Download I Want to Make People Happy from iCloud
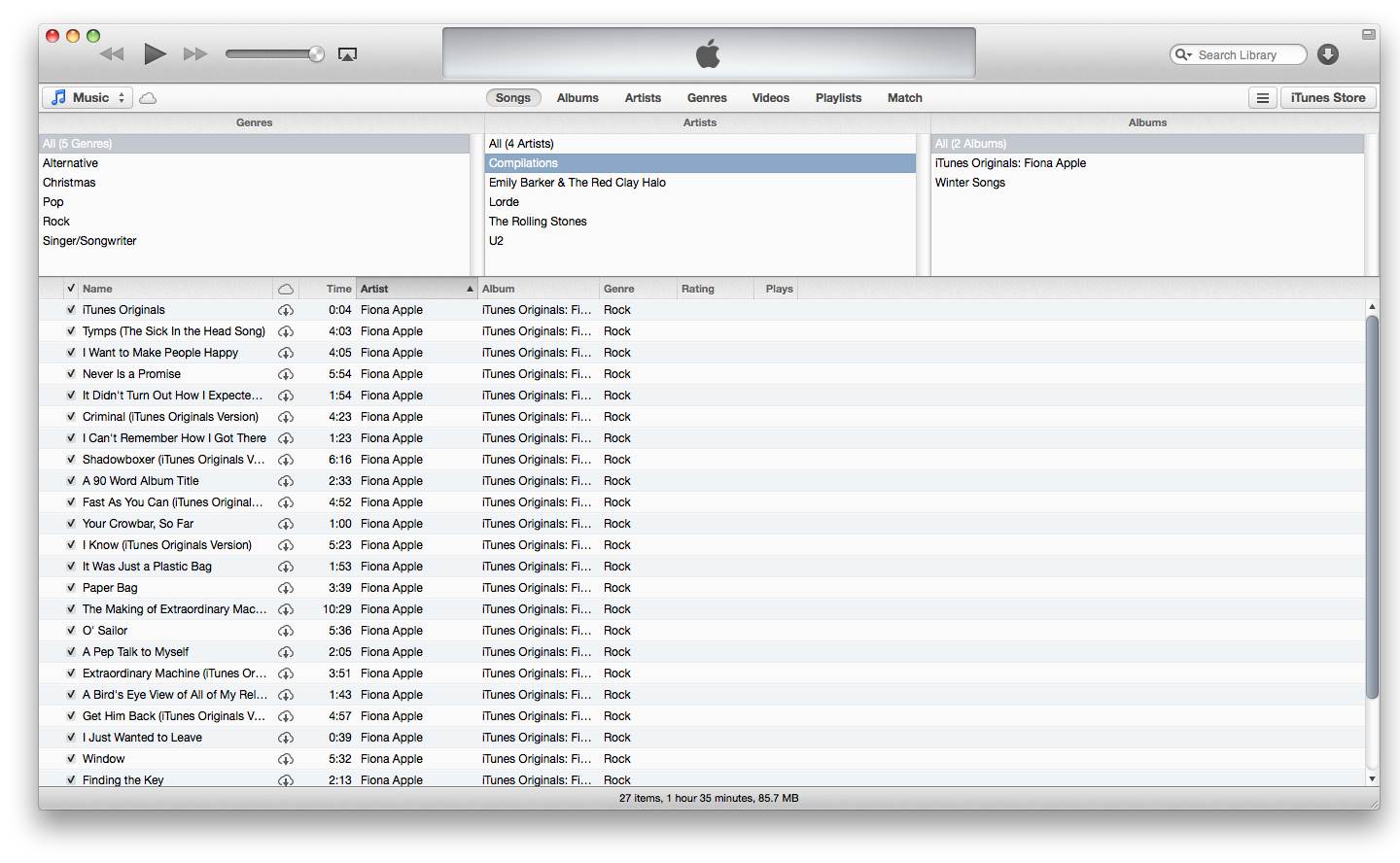Image resolution: width=1400 pixels, height=863 pixels. (286, 353)
